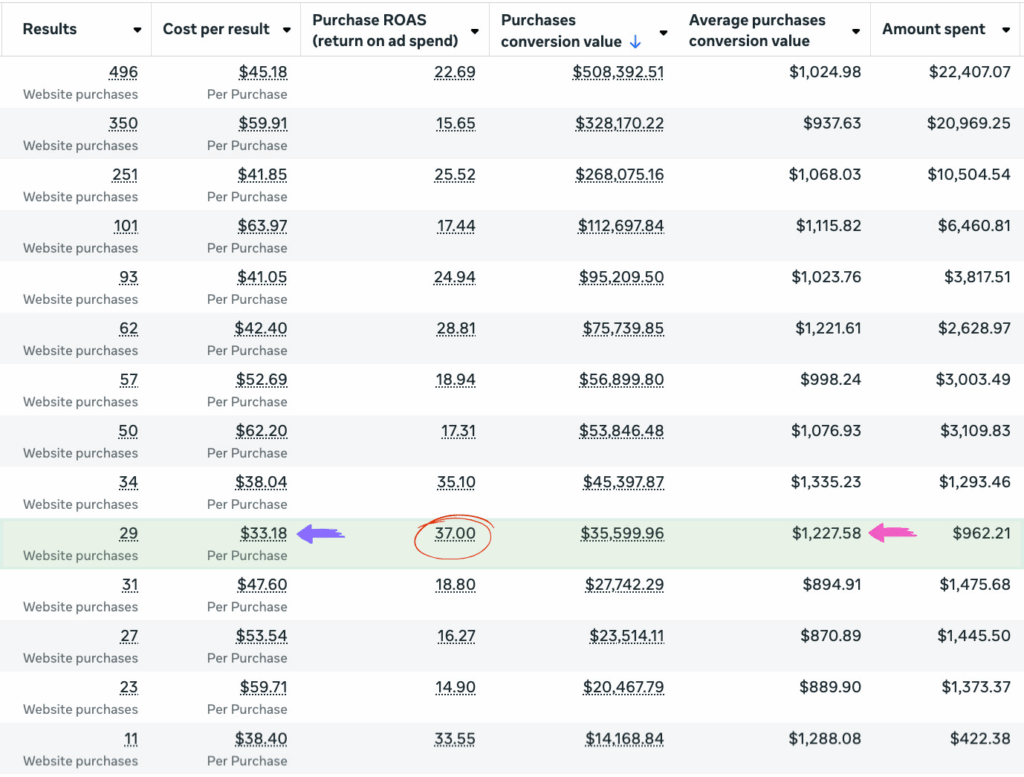Screen dimensions: 1024x777
Task: Click the $33.18 cost per purchase value
Action: click(263, 533)
